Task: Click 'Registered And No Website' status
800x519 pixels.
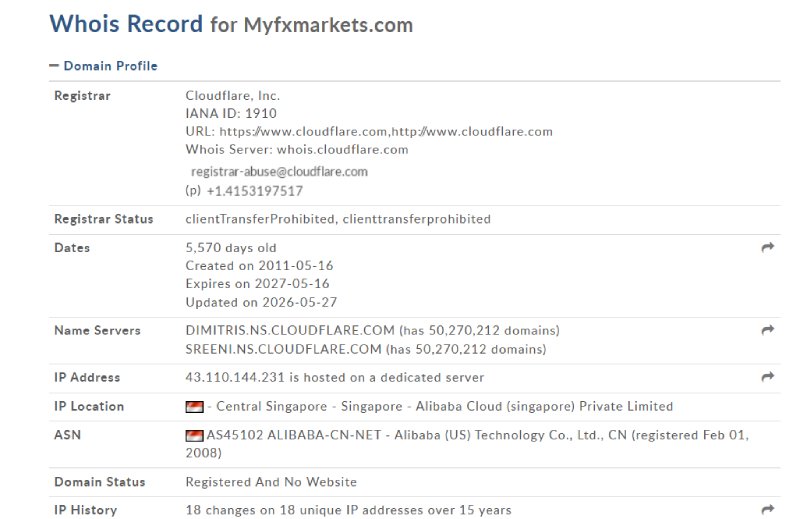Action: [x=271, y=482]
